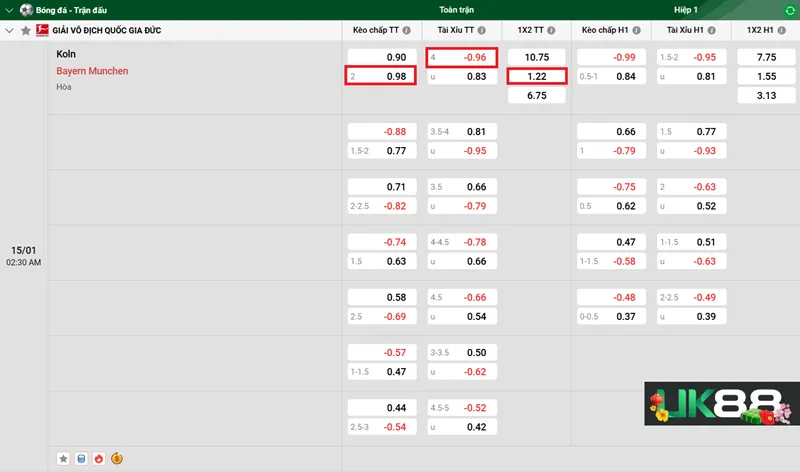The width and height of the screenshot is (800, 472).
Task: Collapse the Bóng đá - Trận đấu header chevron
Action: 9,9
